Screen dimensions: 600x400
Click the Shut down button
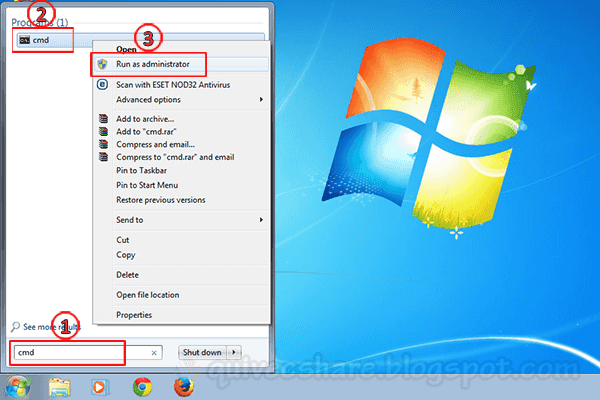click(202, 352)
